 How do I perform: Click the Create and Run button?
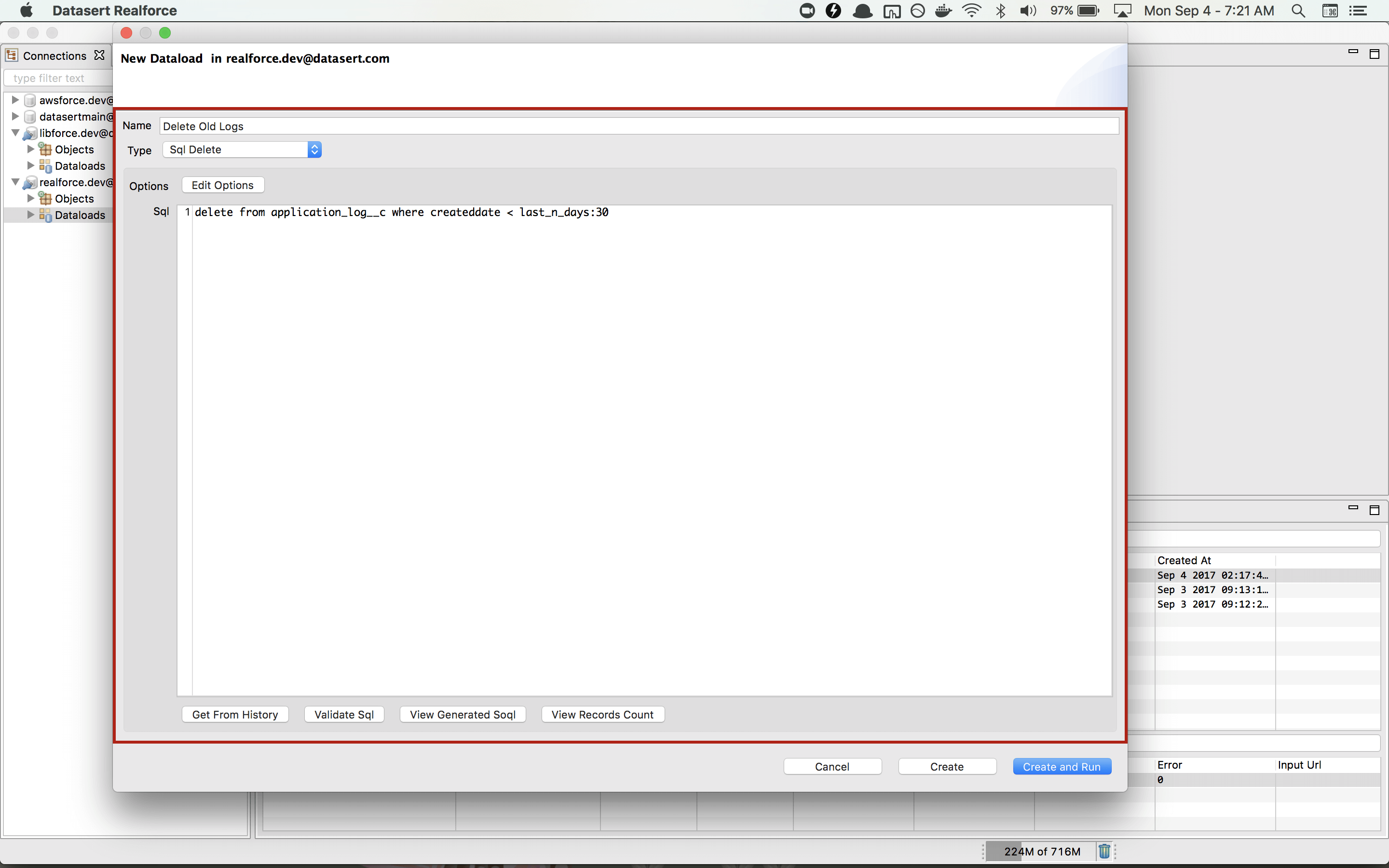click(x=1061, y=766)
